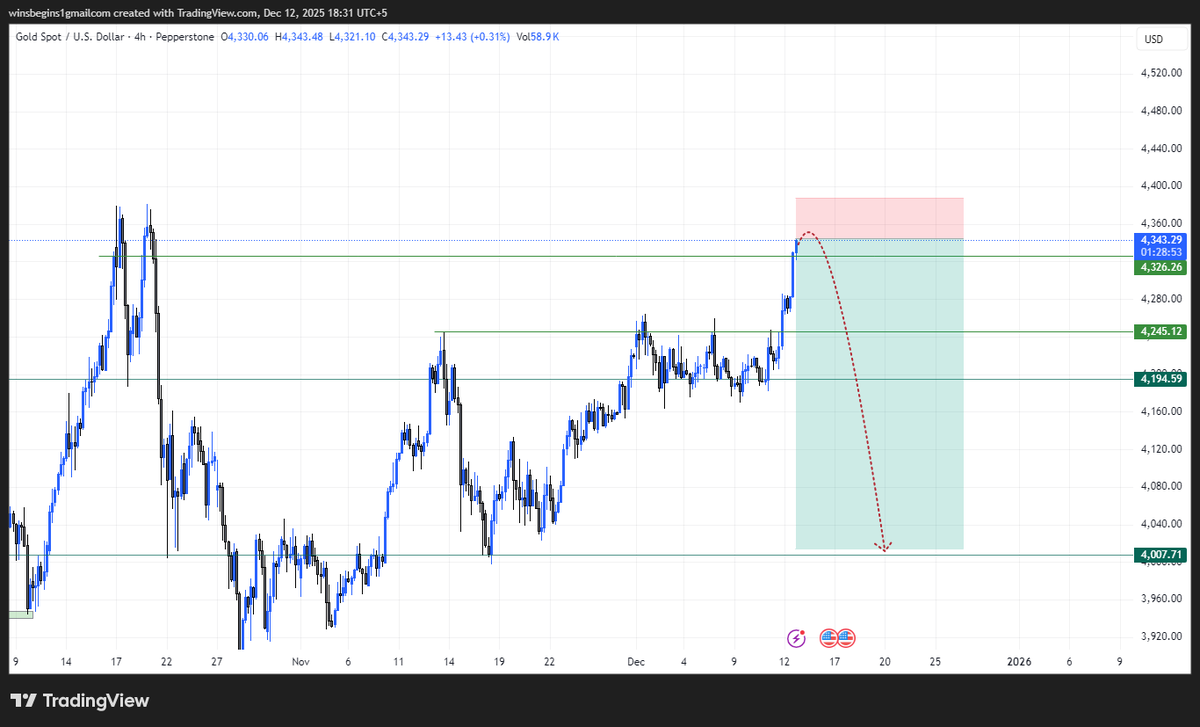Click the 12 date label on time axis

pos(785,662)
